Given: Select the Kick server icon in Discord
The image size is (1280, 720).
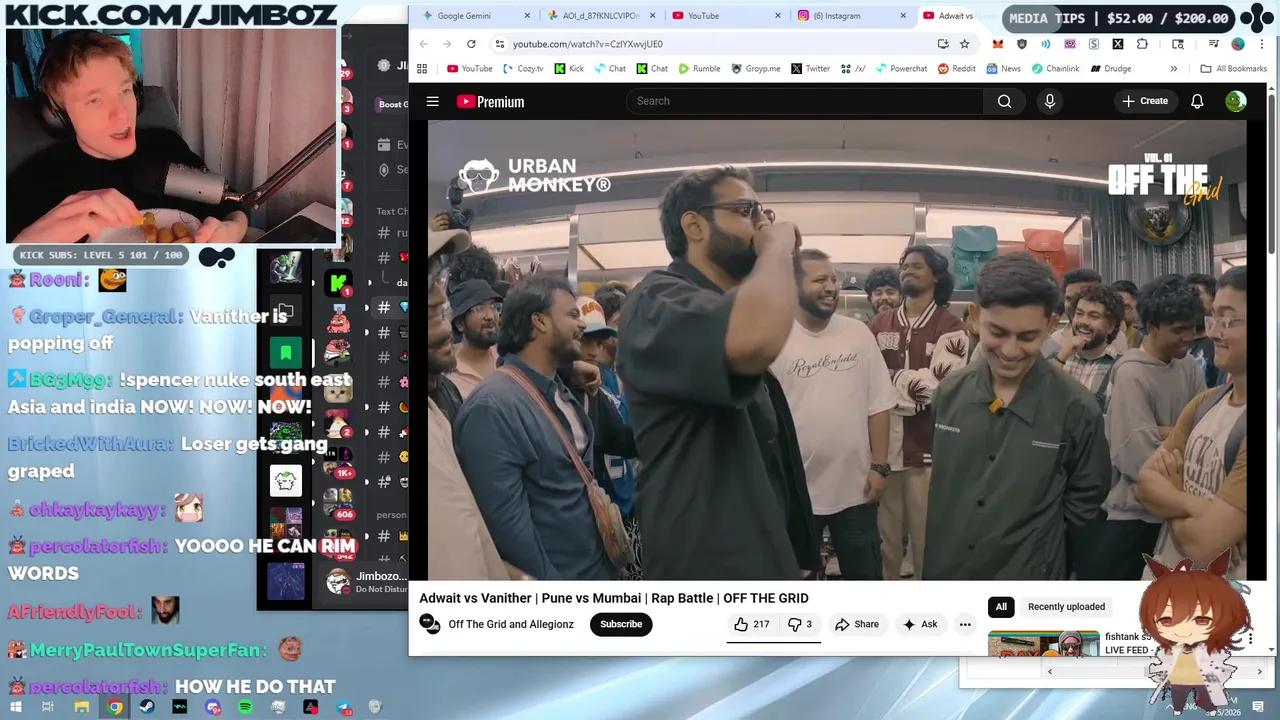Looking at the screenshot, I should [340, 283].
